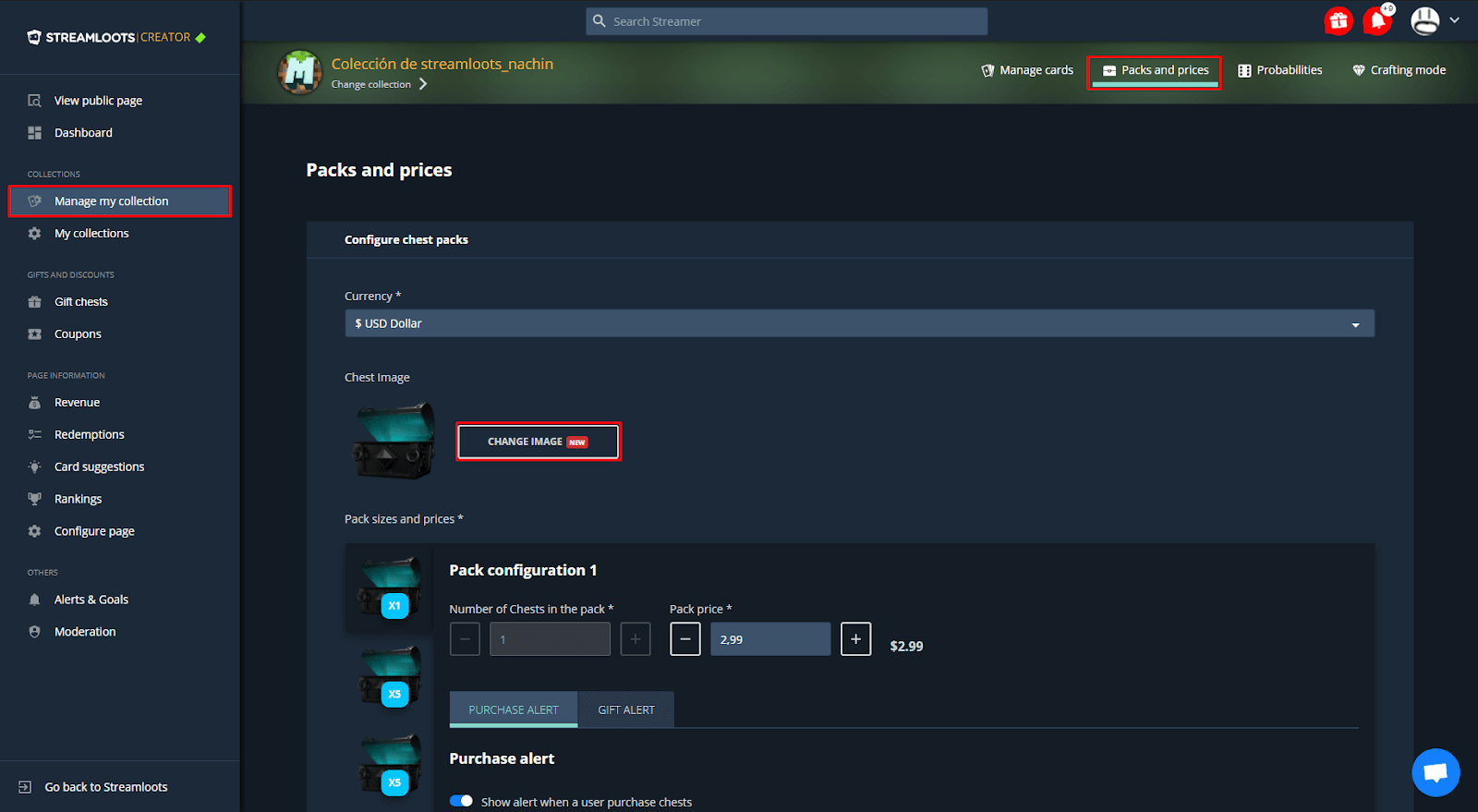Click the disabled chest count plus button

tap(636, 639)
